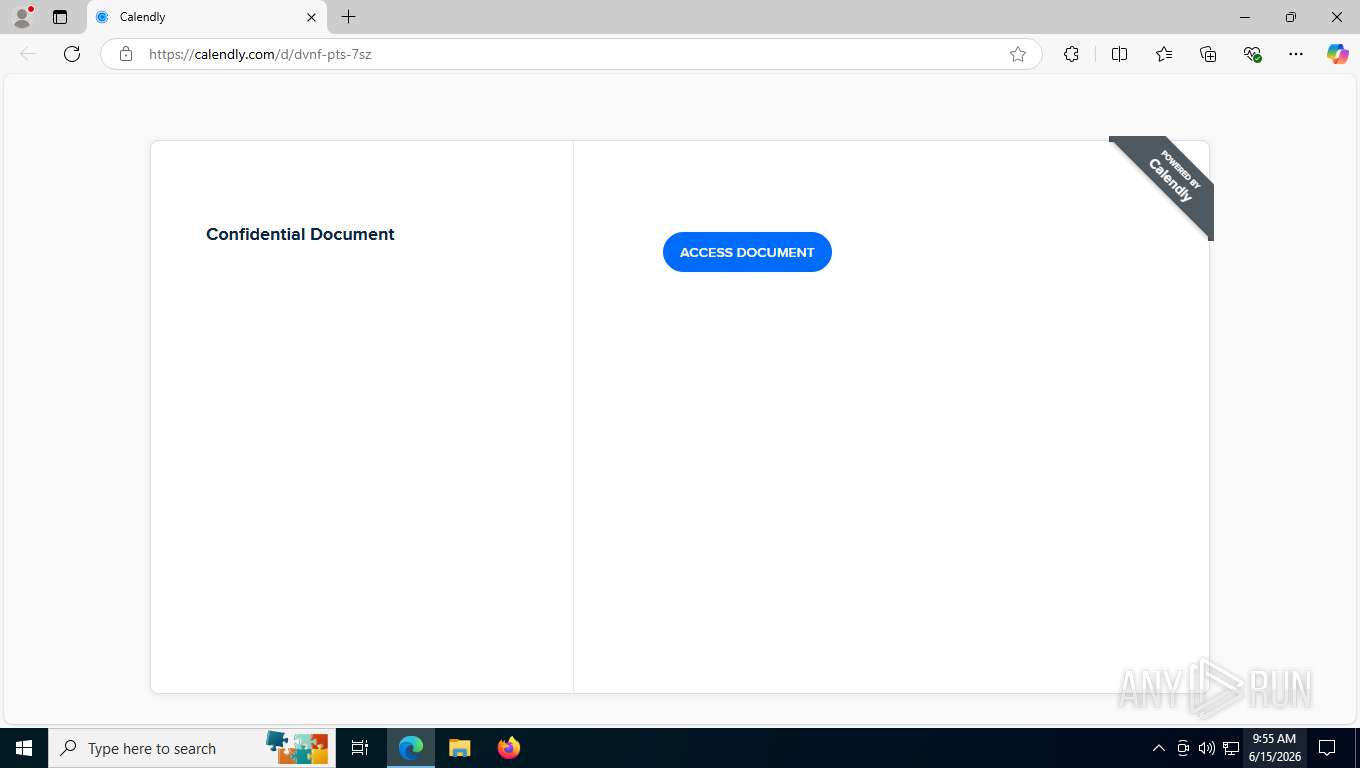Select the Confidential Document heading

point(300,234)
